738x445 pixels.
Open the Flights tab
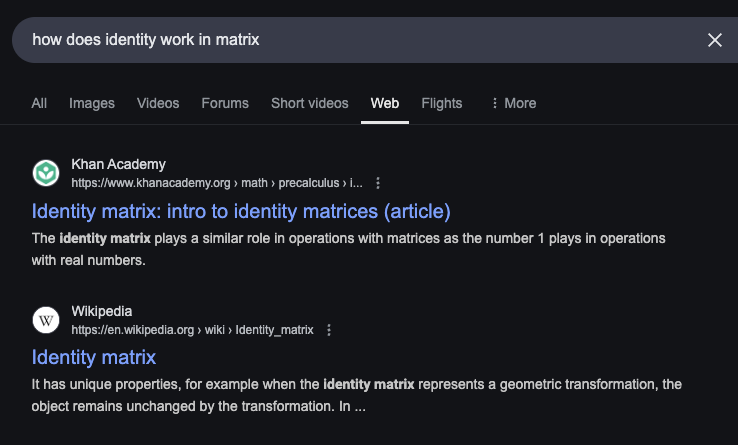442,103
